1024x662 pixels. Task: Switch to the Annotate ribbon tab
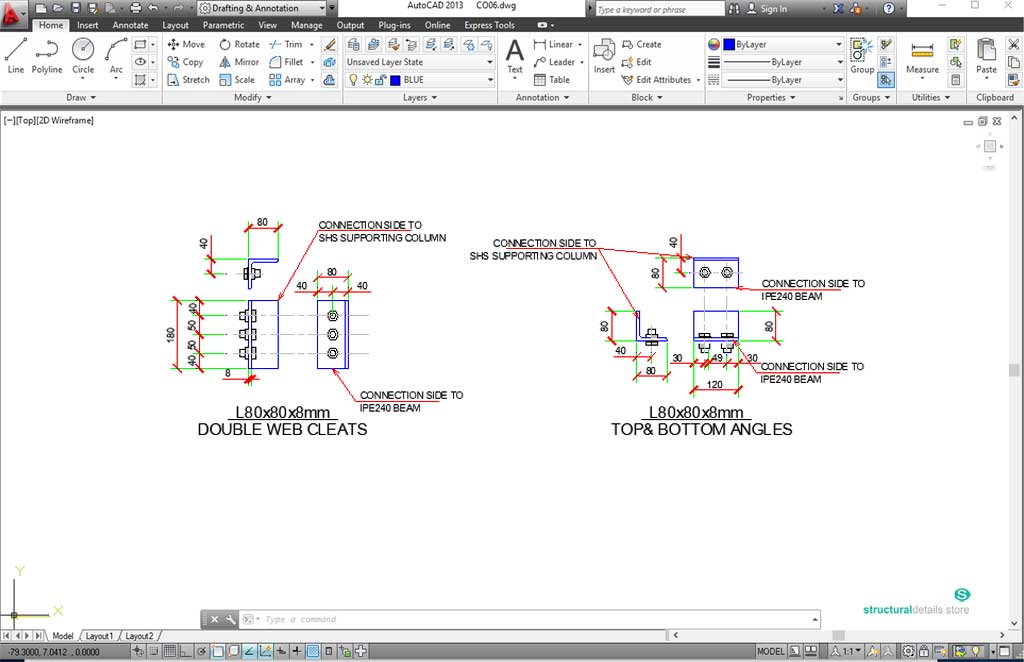pos(130,25)
